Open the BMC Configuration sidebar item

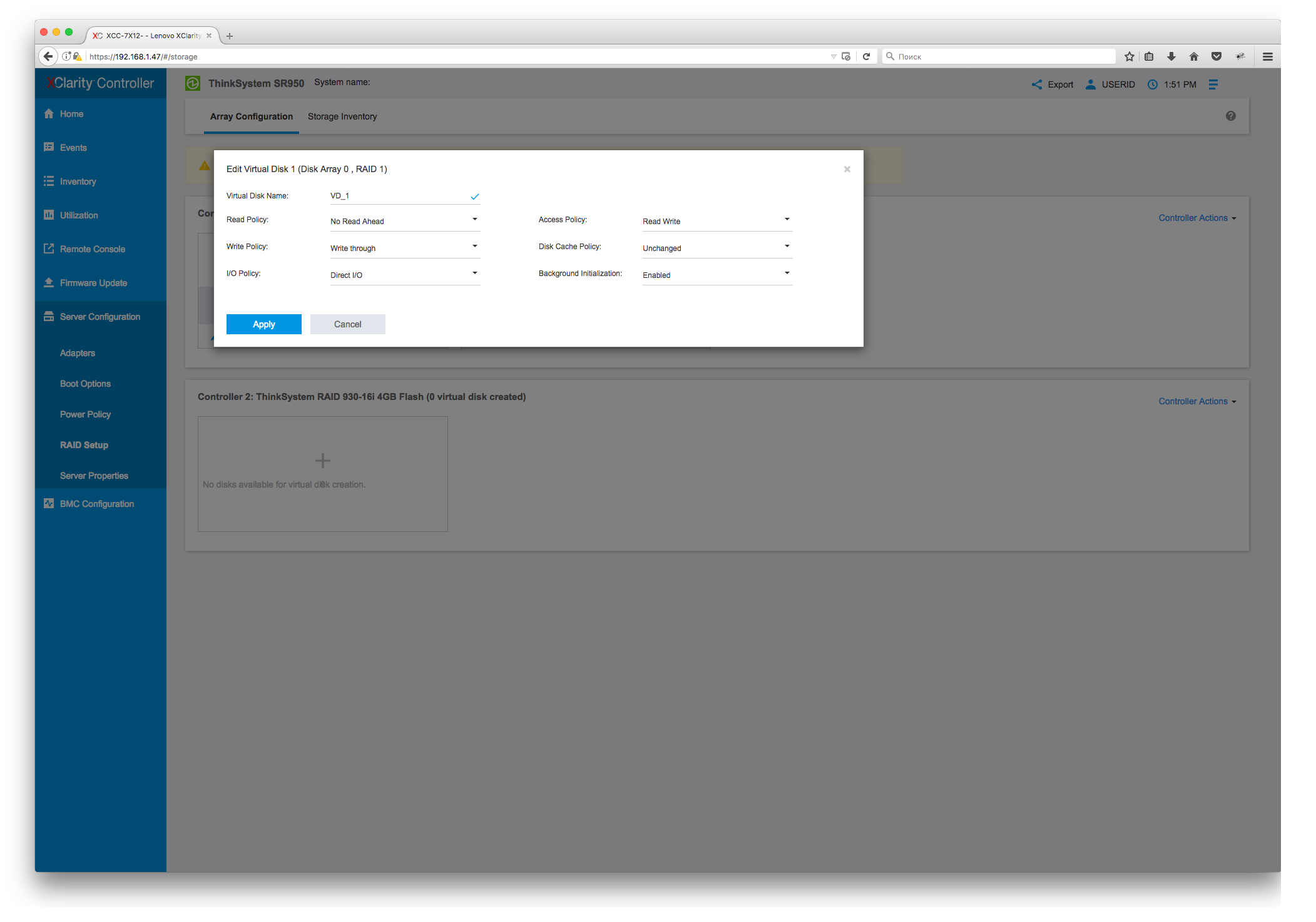click(96, 504)
